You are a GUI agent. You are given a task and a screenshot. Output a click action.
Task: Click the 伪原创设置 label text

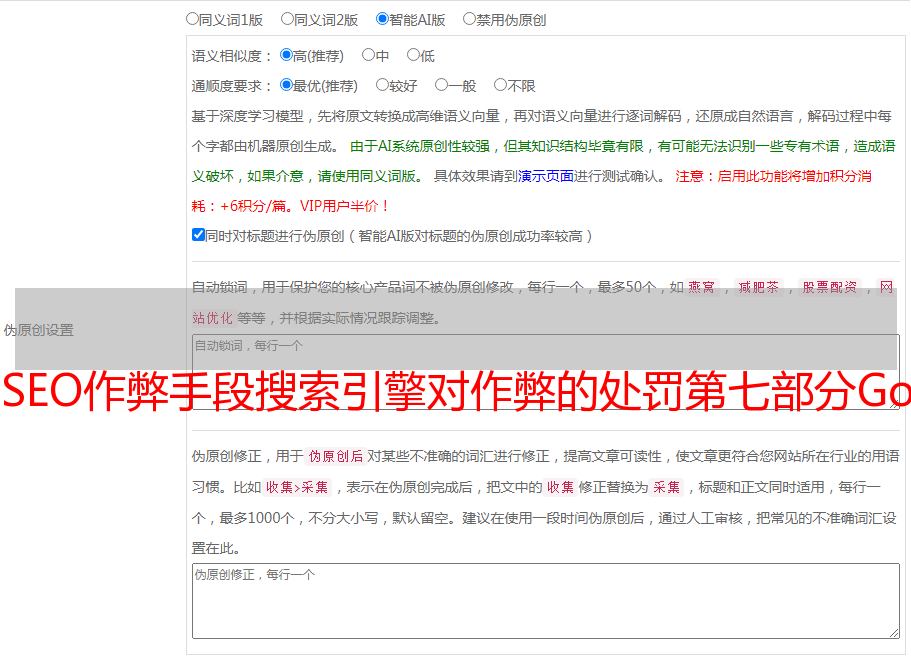point(39,330)
